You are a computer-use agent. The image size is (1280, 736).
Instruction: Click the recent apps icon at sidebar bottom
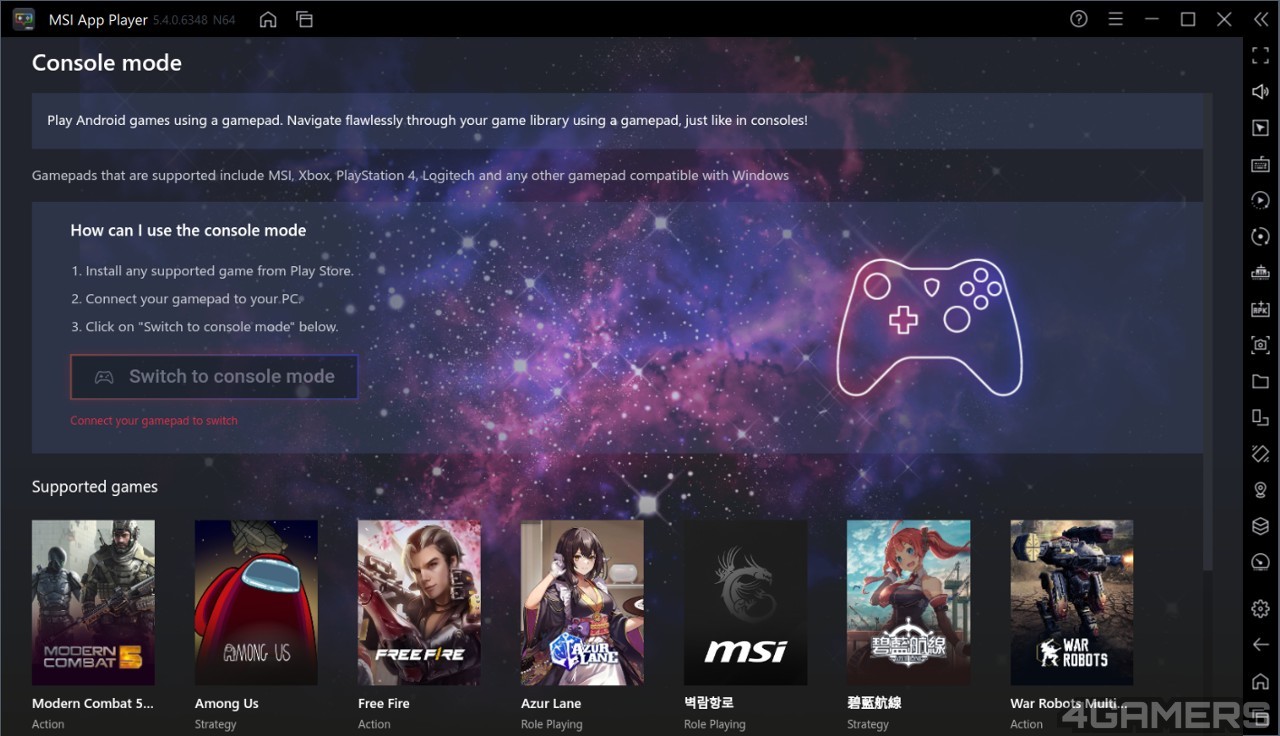click(1260, 716)
